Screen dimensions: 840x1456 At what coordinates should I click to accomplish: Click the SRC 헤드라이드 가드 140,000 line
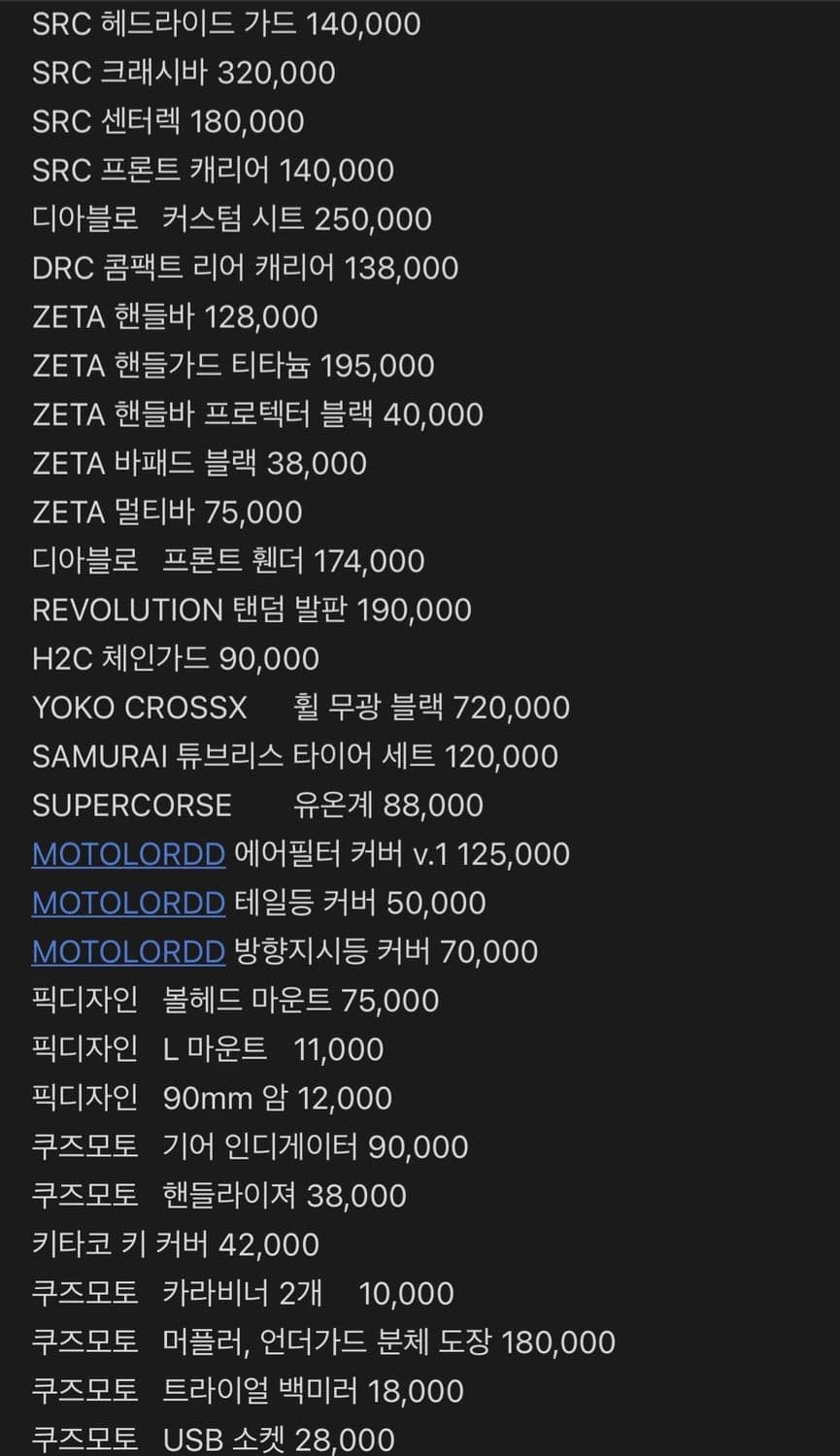(x=226, y=23)
